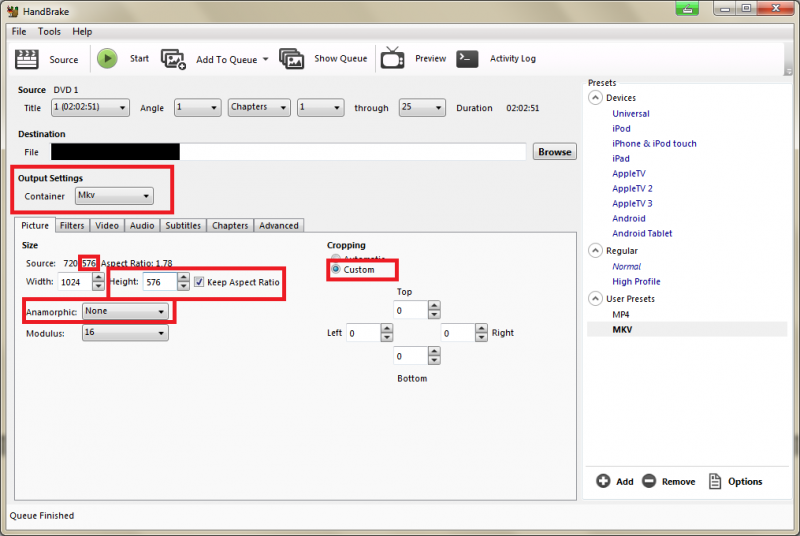Image resolution: width=800 pixels, height=536 pixels.
Task: Click the HandBrake title bar app icon
Action: 13,11
